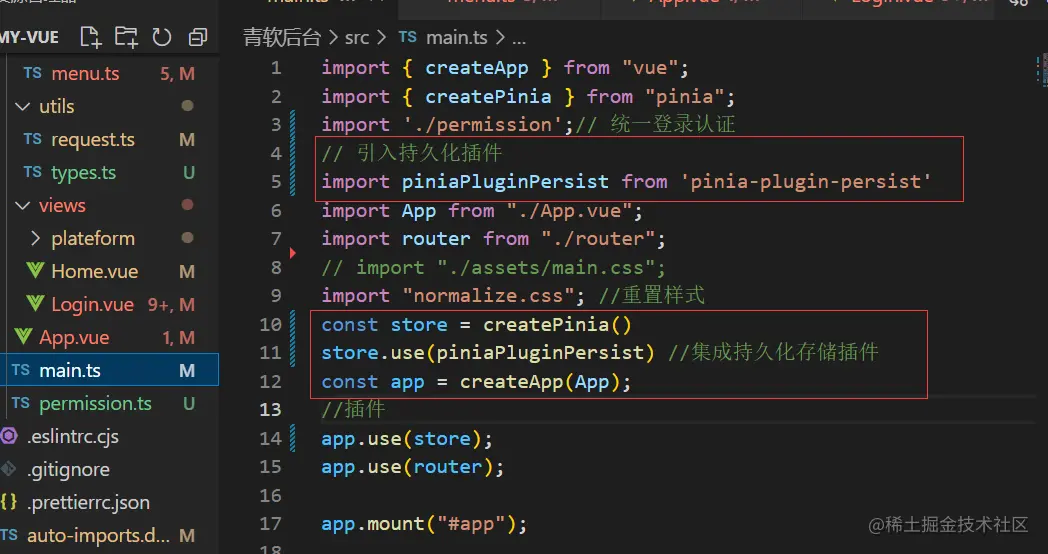Click the createApp import from "vue" line

tap(505, 68)
